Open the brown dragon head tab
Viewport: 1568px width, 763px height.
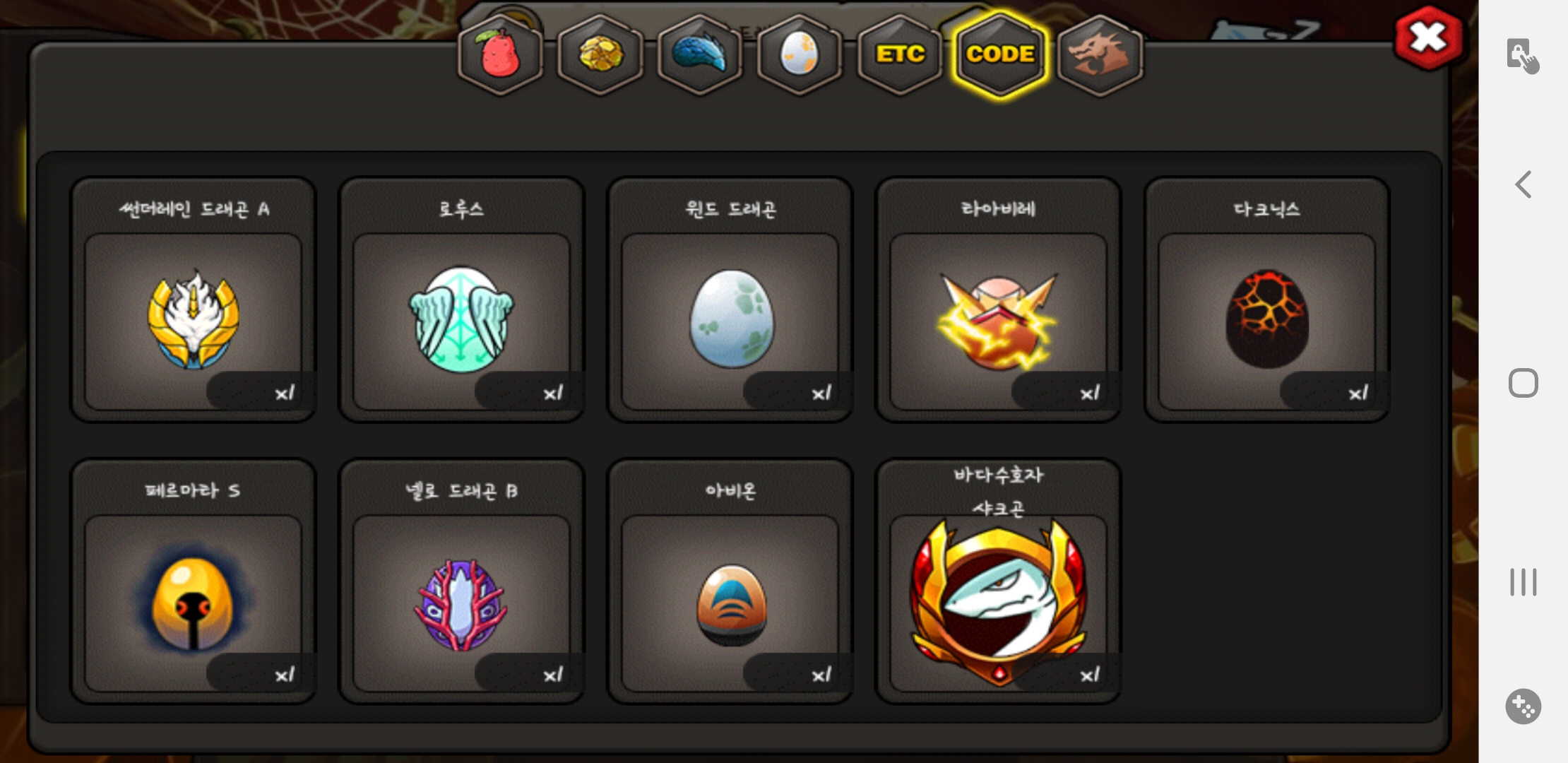click(x=1100, y=54)
